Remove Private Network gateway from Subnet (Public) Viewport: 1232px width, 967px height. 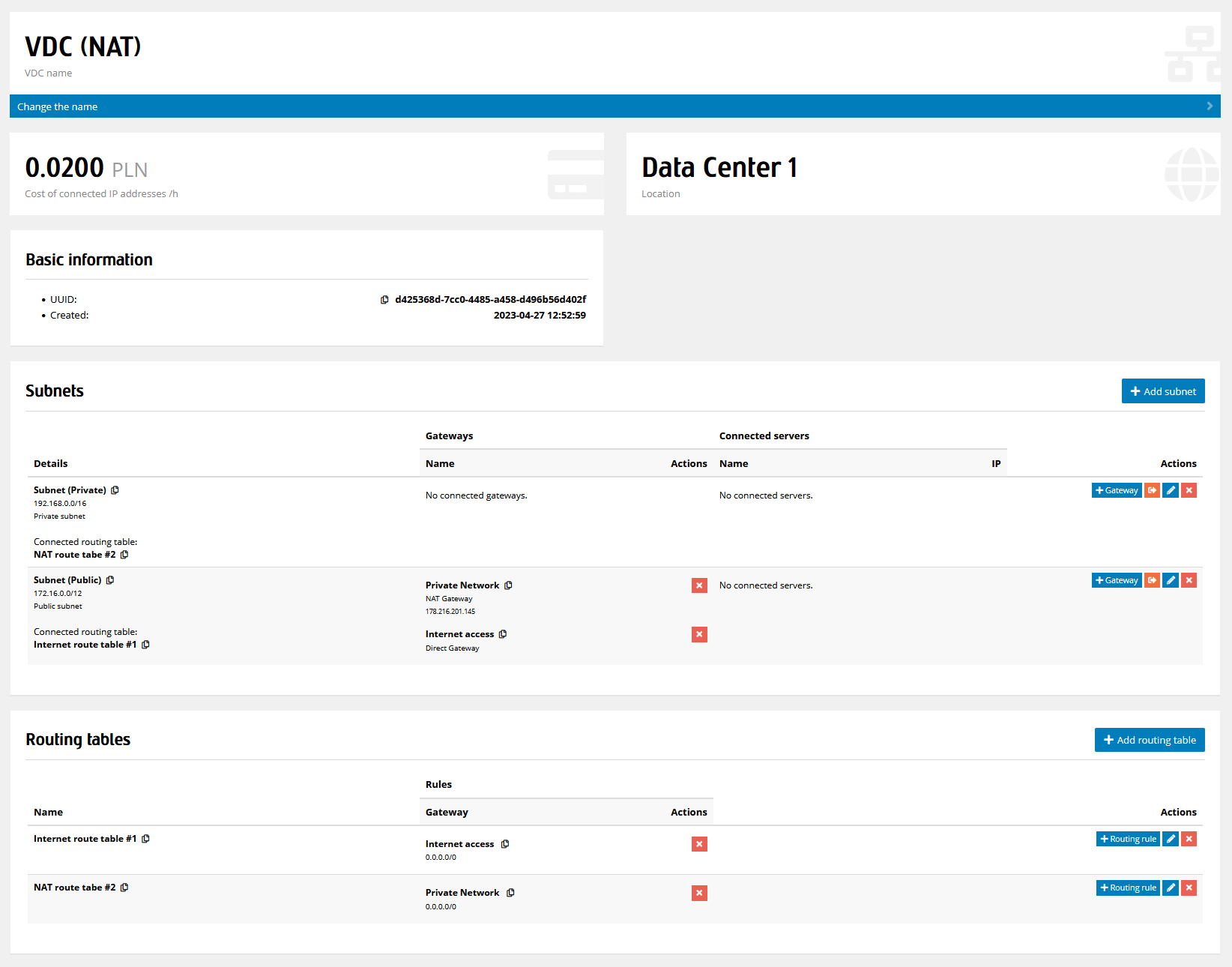(x=699, y=585)
